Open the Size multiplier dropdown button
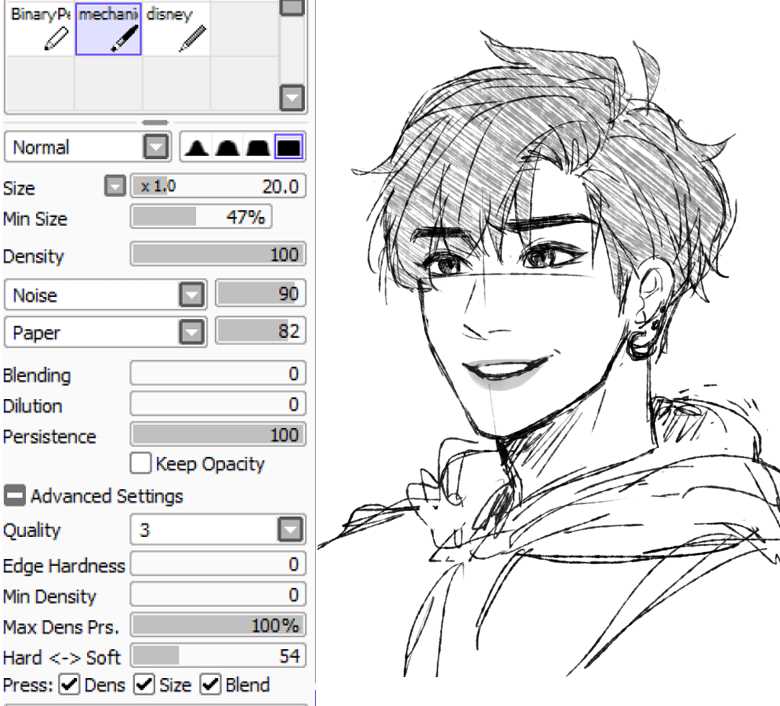The height and width of the screenshot is (706, 780). point(115,187)
